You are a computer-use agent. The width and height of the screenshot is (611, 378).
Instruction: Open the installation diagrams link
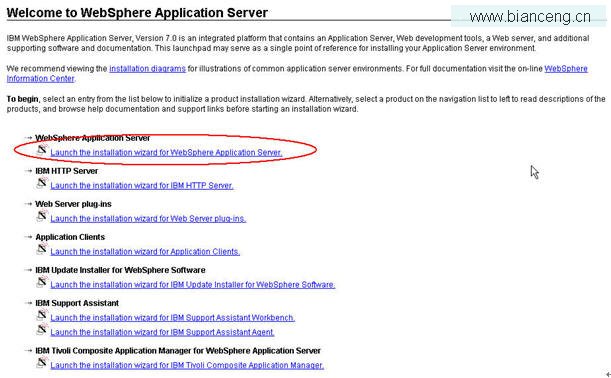pos(147,69)
